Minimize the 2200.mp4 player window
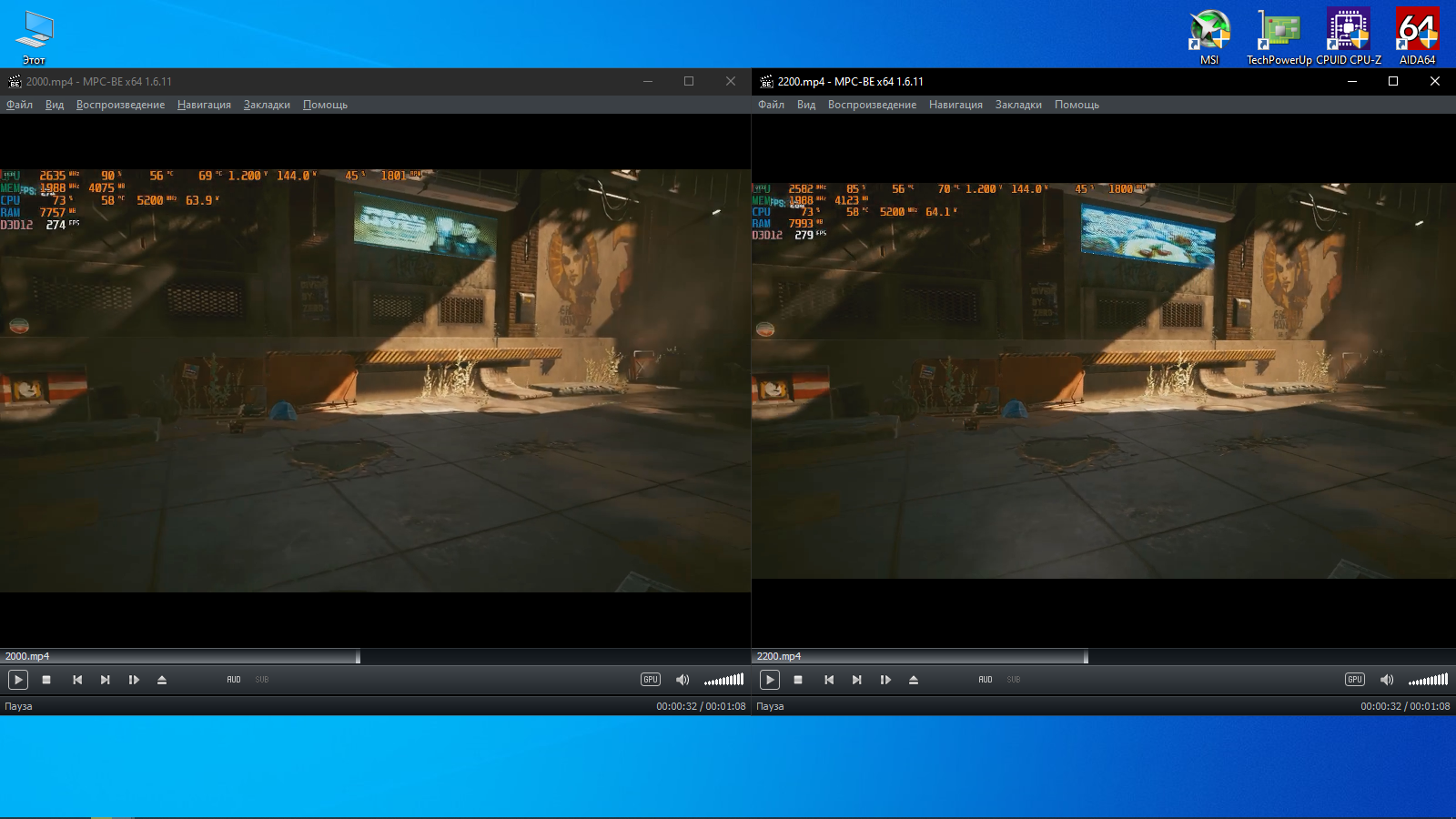 (x=1352, y=81)
